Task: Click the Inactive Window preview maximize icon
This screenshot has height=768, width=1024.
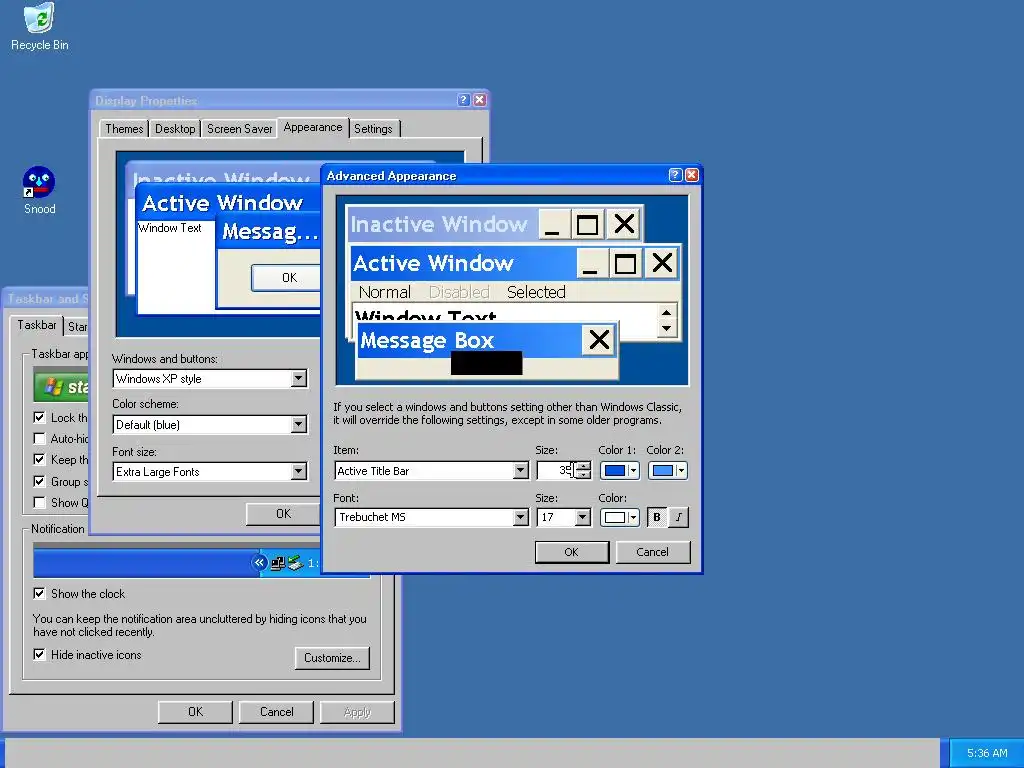Action: (587, 225)
